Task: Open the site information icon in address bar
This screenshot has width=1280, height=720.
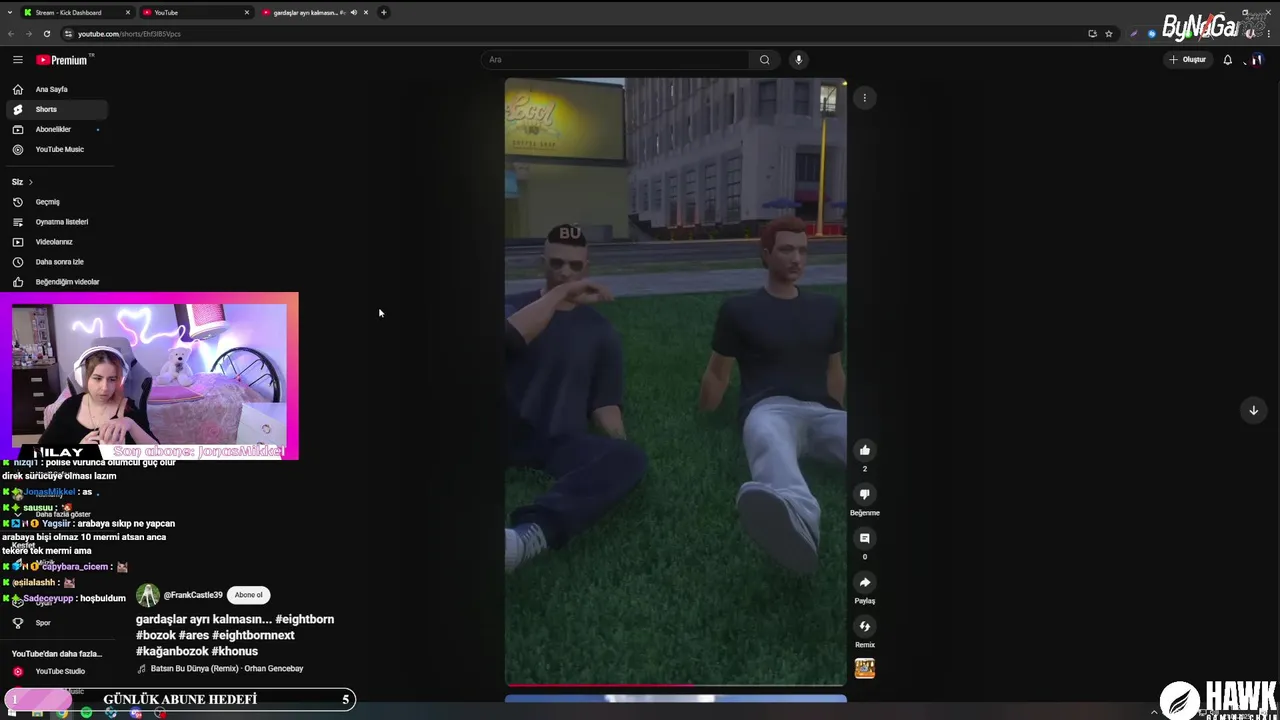Action: click(68, 34)
